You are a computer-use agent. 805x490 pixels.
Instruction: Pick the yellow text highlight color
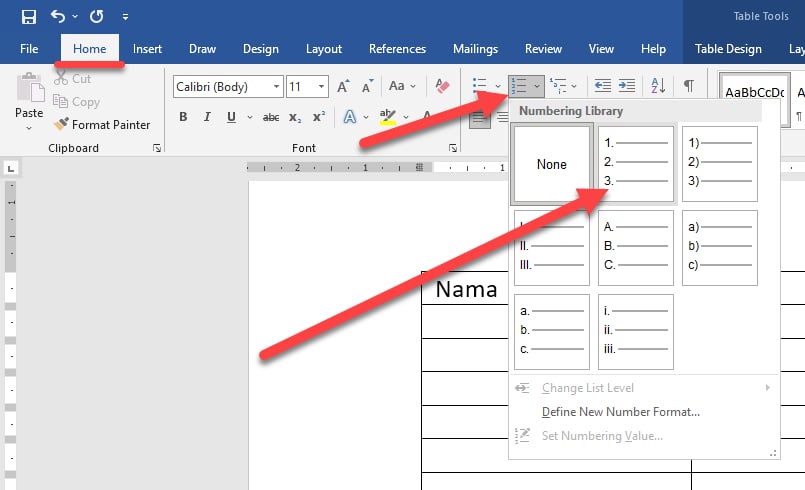tap(387, 118)
